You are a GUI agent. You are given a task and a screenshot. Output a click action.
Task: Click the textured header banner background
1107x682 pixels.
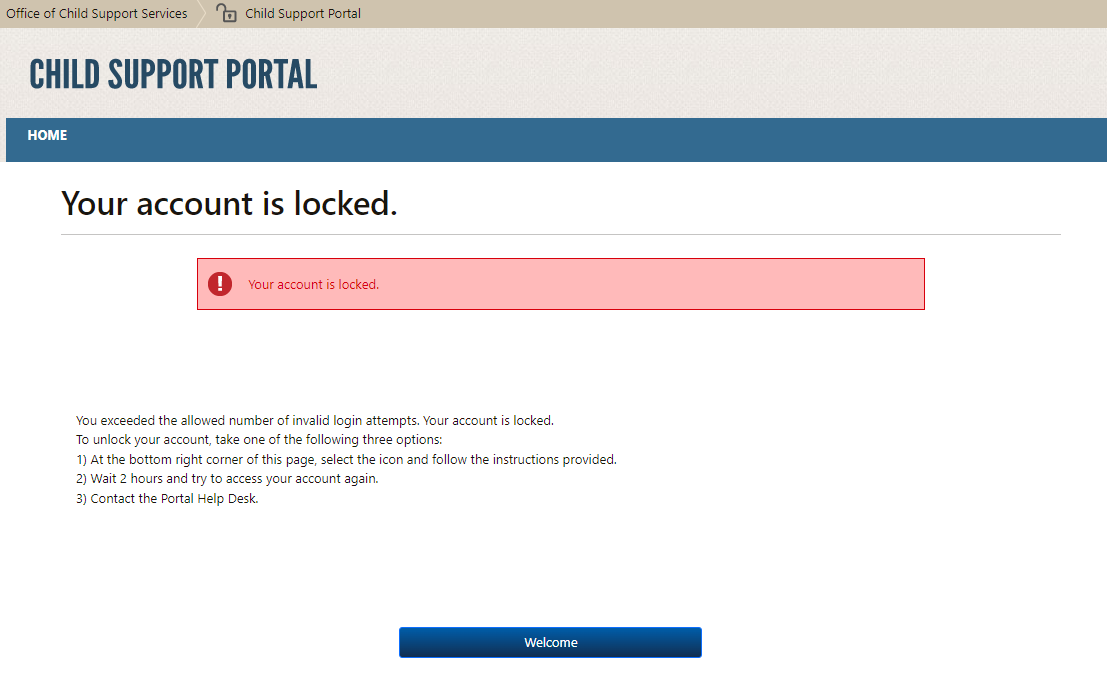pyautogui.click(x=700, y=75)
